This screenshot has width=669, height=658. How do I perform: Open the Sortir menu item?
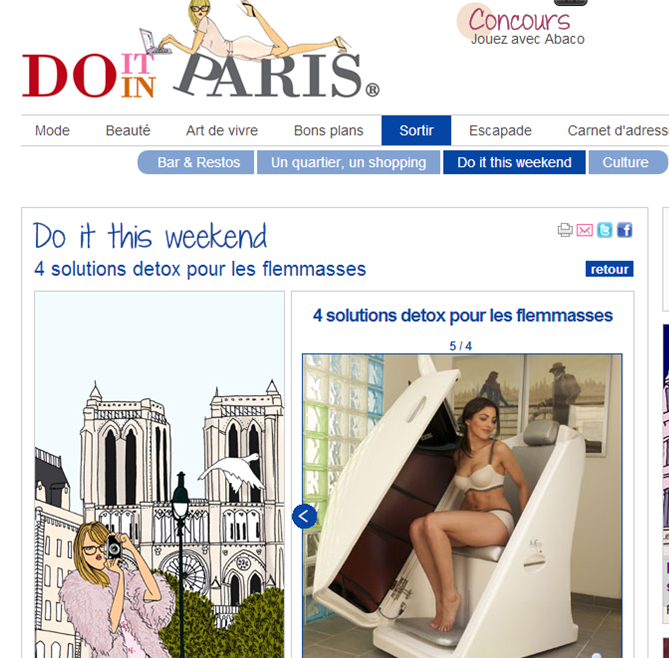[416, 130]
